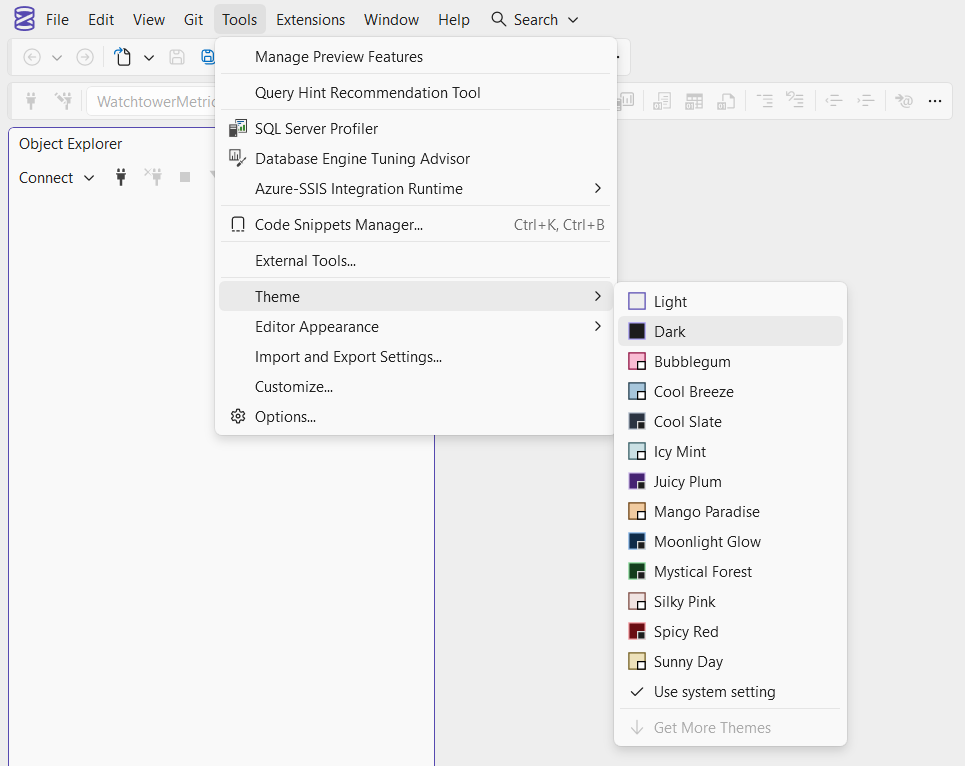Screen dimensions: 965x766
Task: Open the Git menu
Action: coord(193,20)
